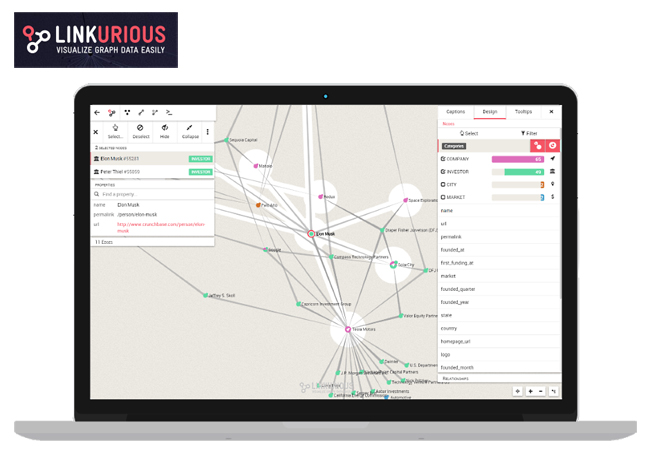The width and height of the screenshot is (650, 449).
Task: Select the 'founded_at' property row
Action: click(499, 250)
